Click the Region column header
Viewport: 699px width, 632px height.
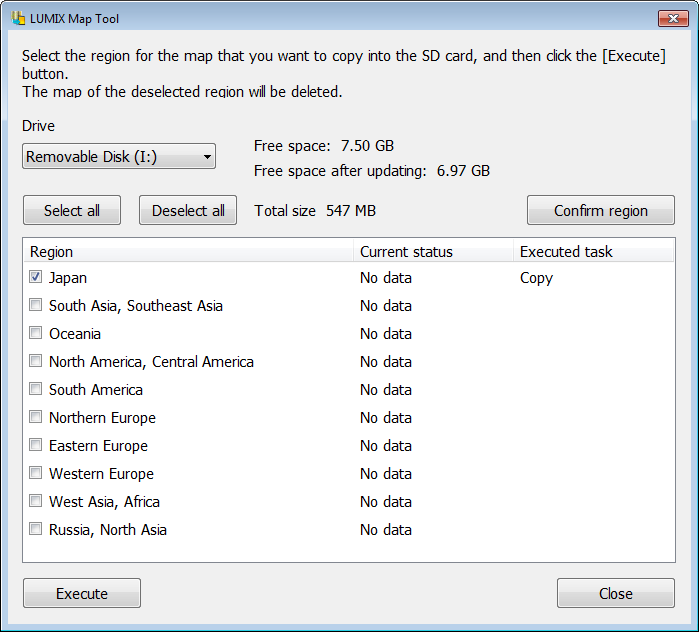tap(188, 251)
